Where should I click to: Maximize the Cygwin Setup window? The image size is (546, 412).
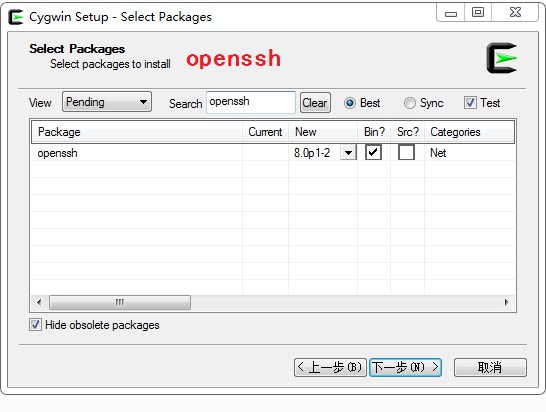[478, 13]
